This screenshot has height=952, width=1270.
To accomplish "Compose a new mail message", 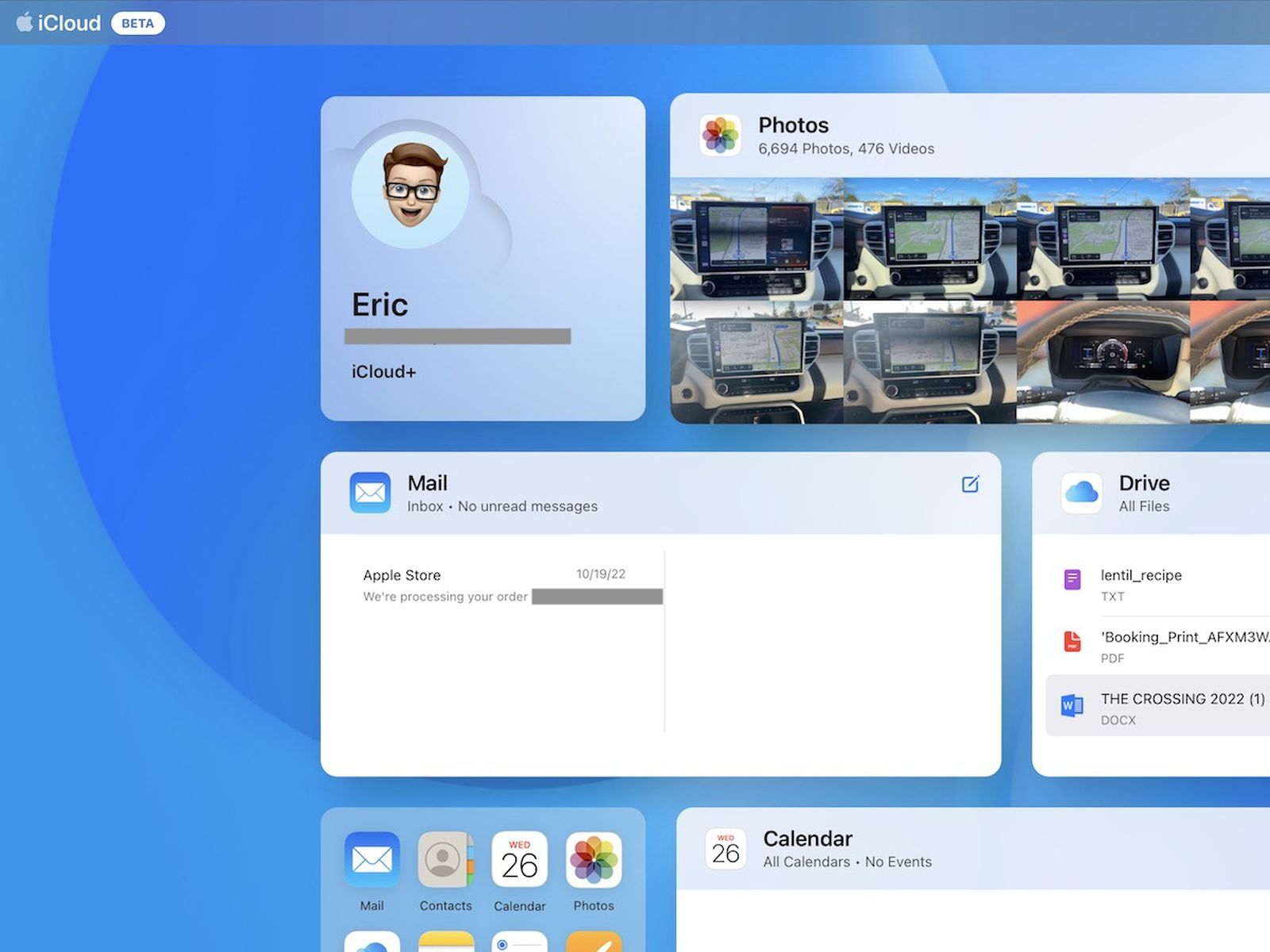I will (970, 484).
